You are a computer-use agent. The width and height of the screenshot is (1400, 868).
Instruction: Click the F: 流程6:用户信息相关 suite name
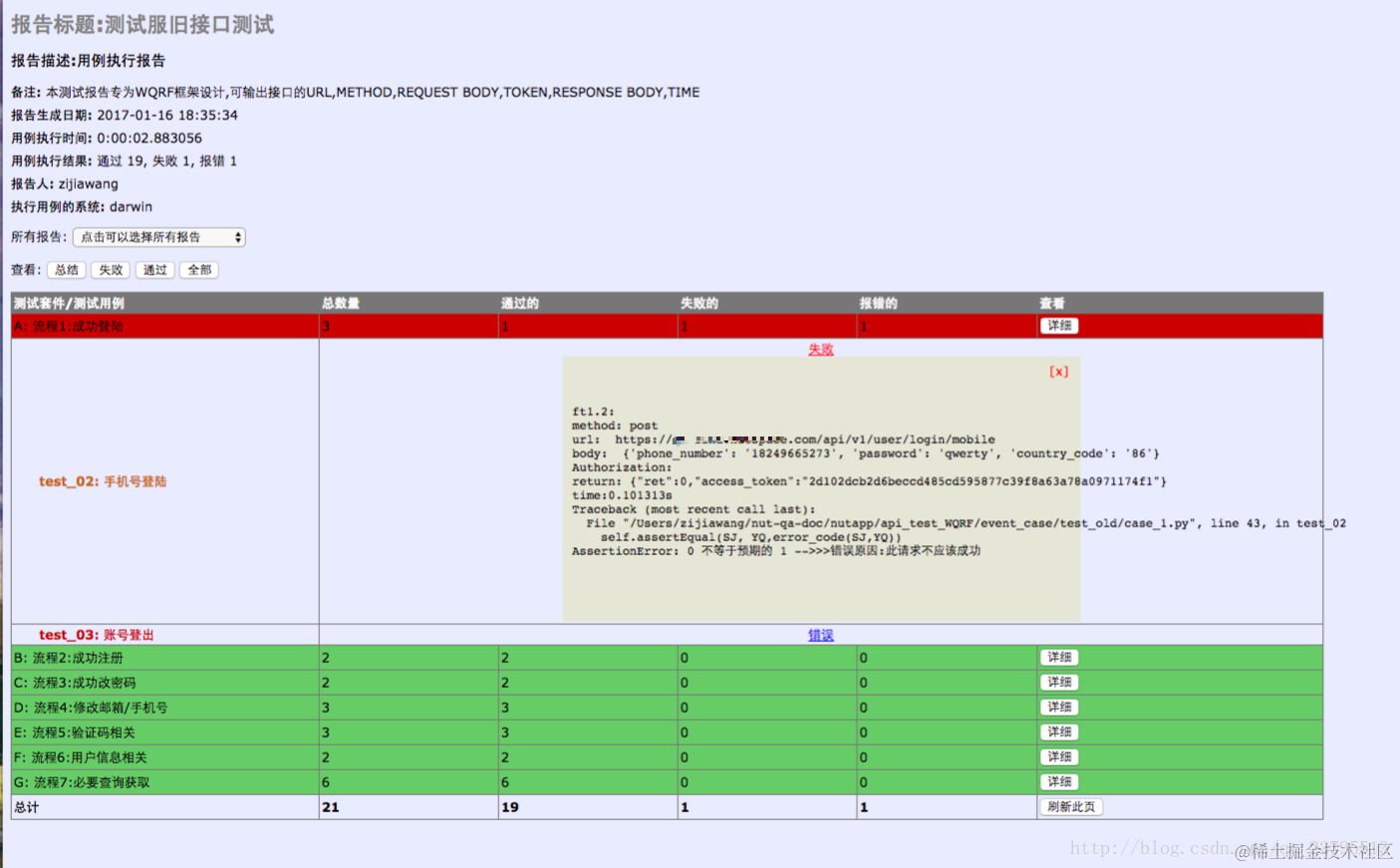[81, 757]
